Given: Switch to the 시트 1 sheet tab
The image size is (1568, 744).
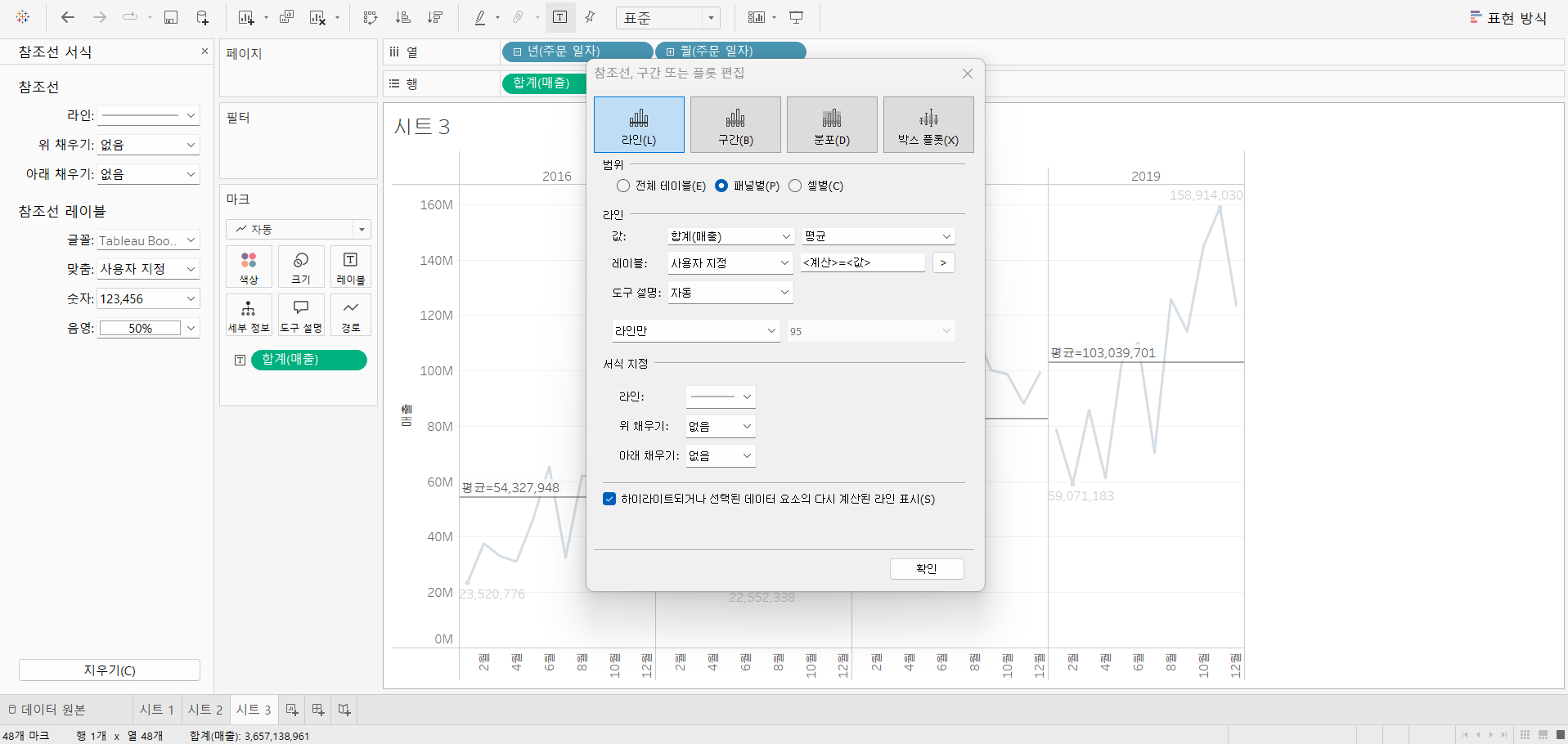Looking at the screenshot, I should [157, 710].
